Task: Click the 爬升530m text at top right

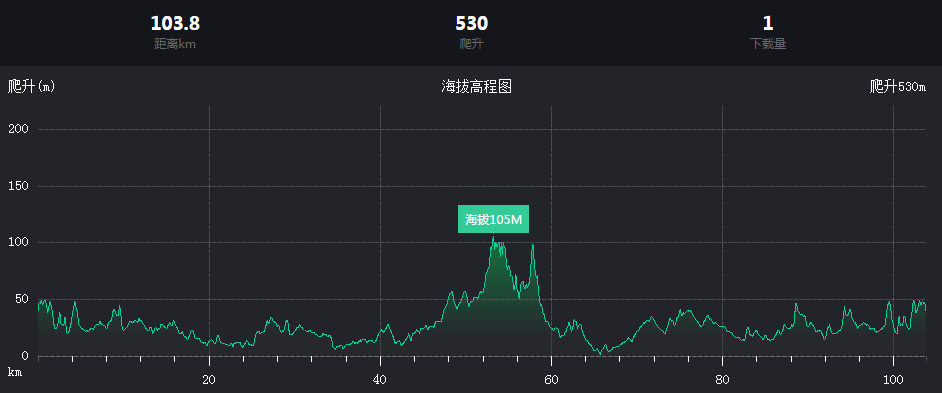Action: 898,87
